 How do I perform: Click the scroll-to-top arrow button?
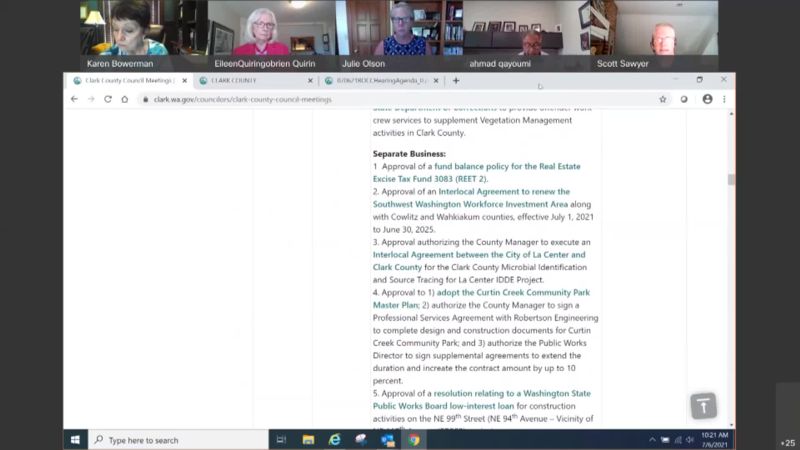pos(703,405)
